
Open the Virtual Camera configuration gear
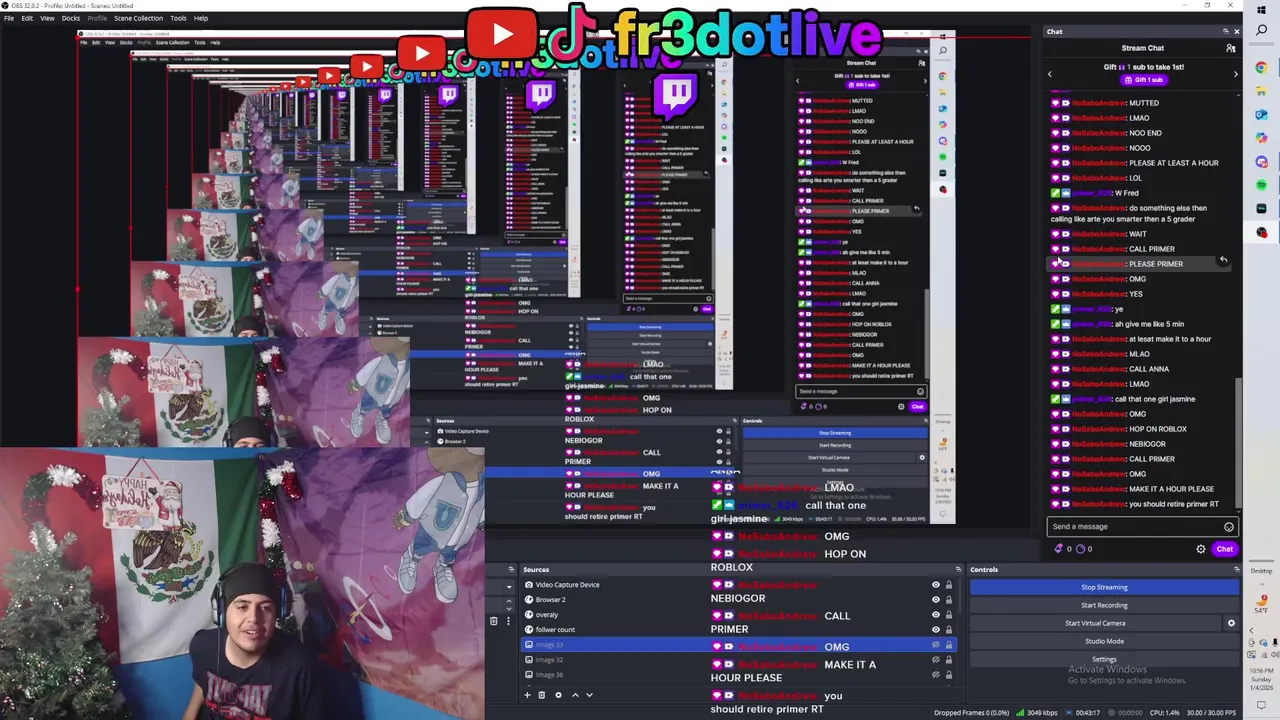[1231, 623]
